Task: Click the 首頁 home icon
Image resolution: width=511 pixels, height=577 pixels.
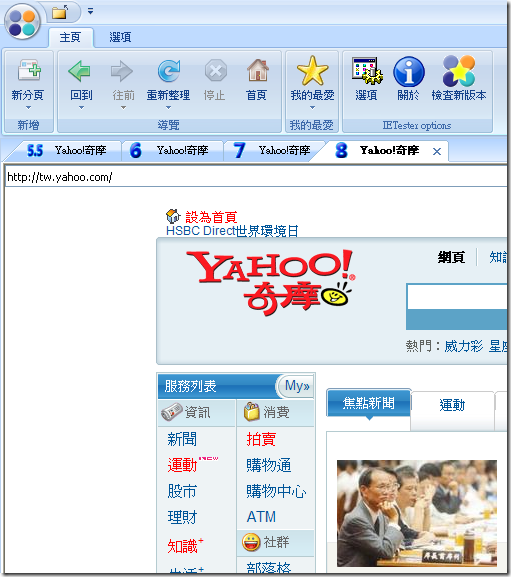Action: [258, 70]
